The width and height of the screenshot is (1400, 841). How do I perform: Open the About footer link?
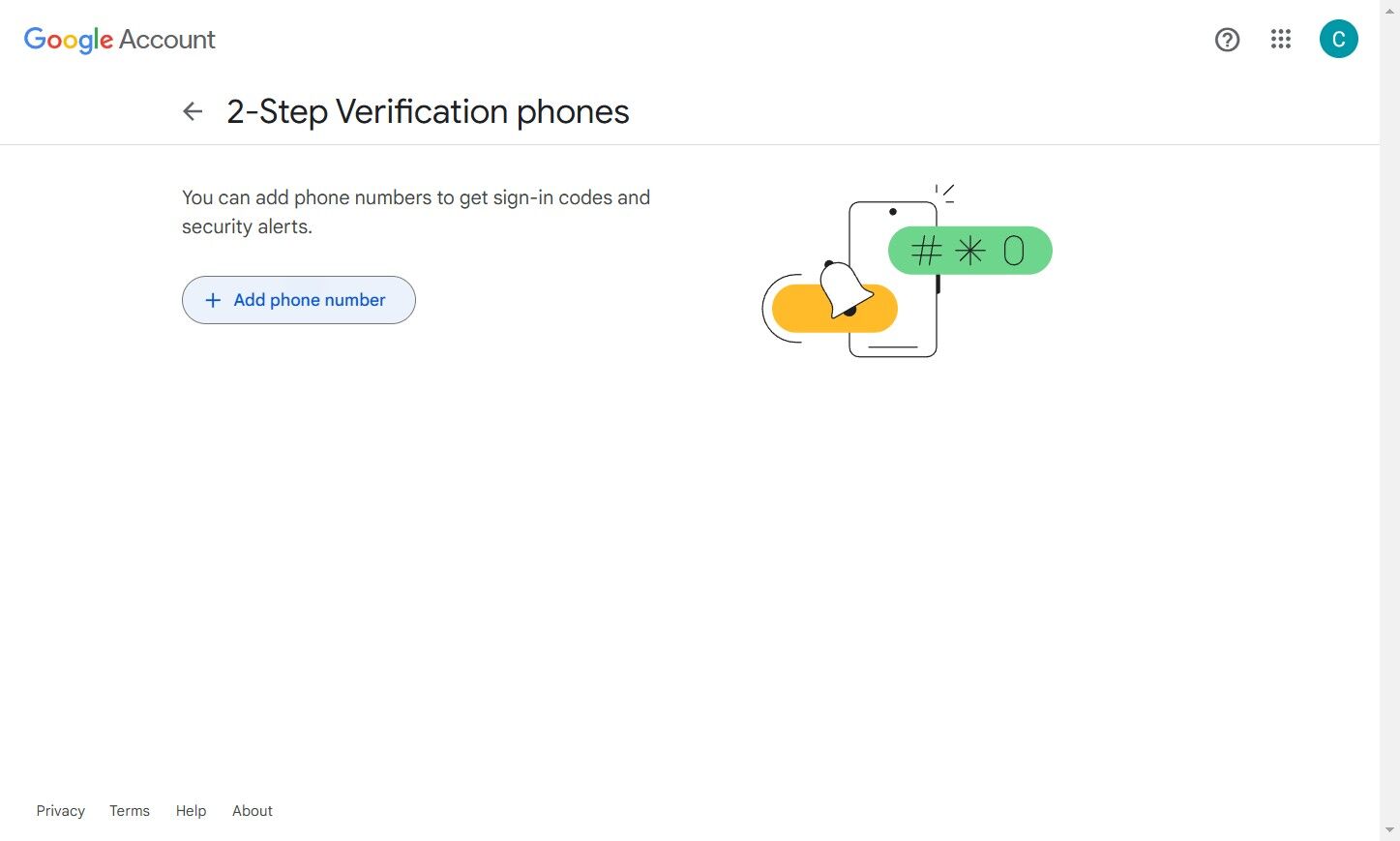(253, 811)
